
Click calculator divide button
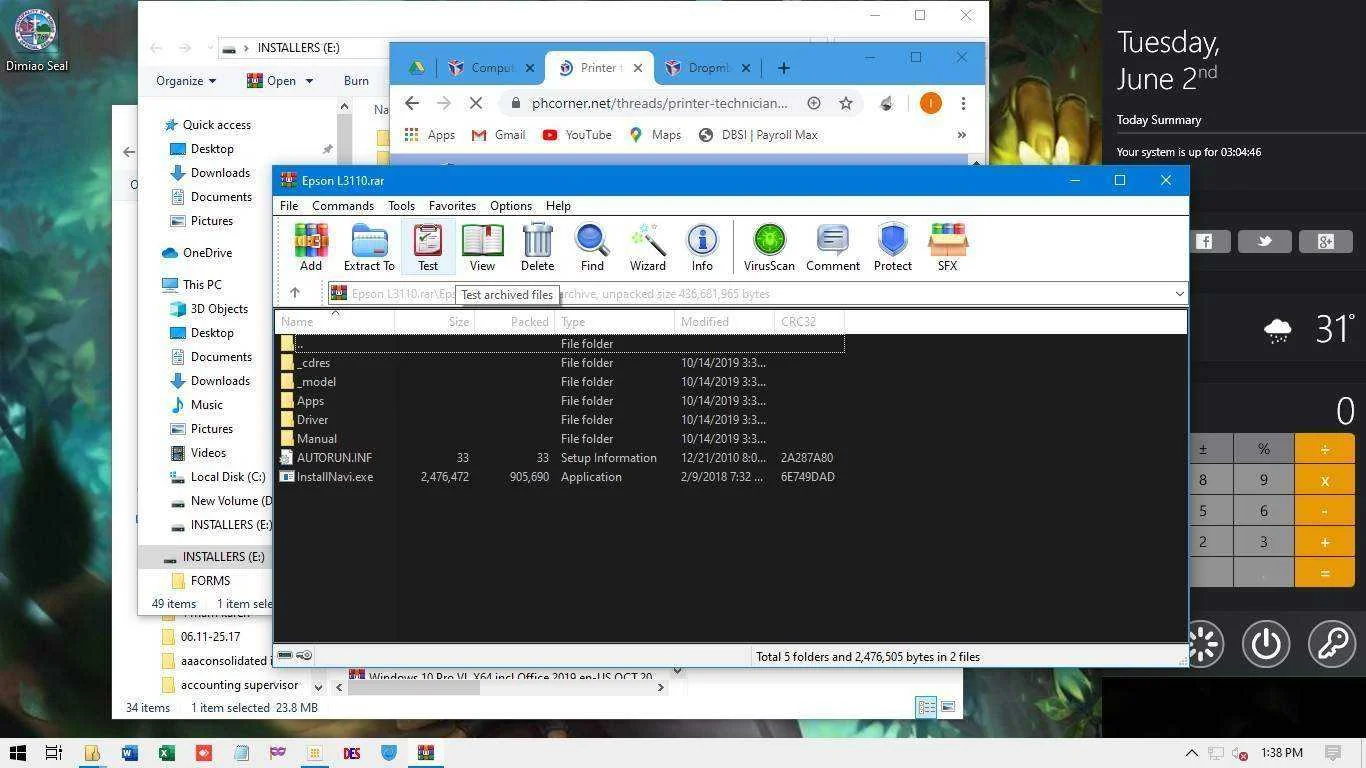(1325, 449)
